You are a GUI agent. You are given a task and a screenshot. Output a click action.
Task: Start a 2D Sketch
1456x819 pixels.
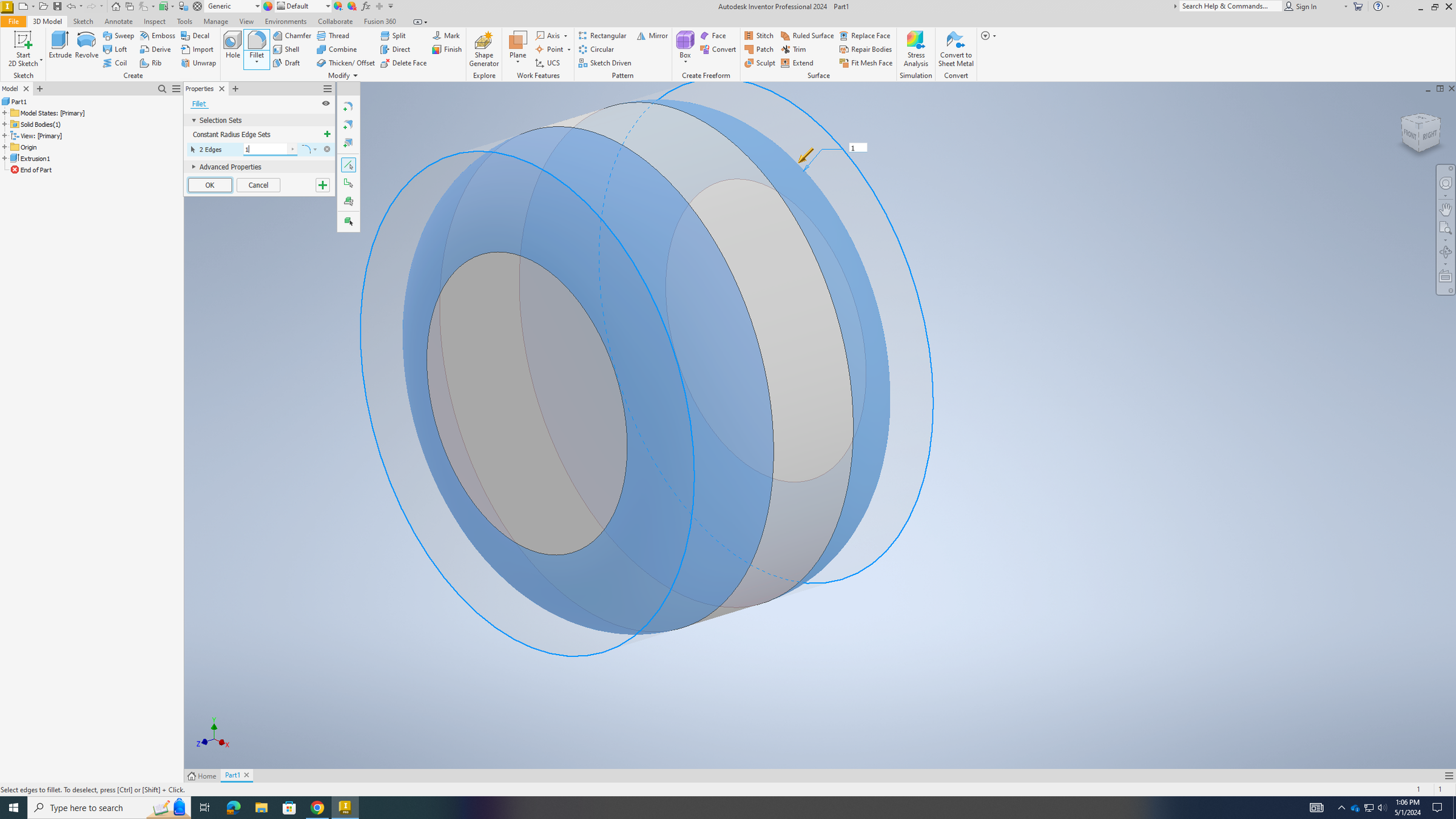(x=23, y=49)
